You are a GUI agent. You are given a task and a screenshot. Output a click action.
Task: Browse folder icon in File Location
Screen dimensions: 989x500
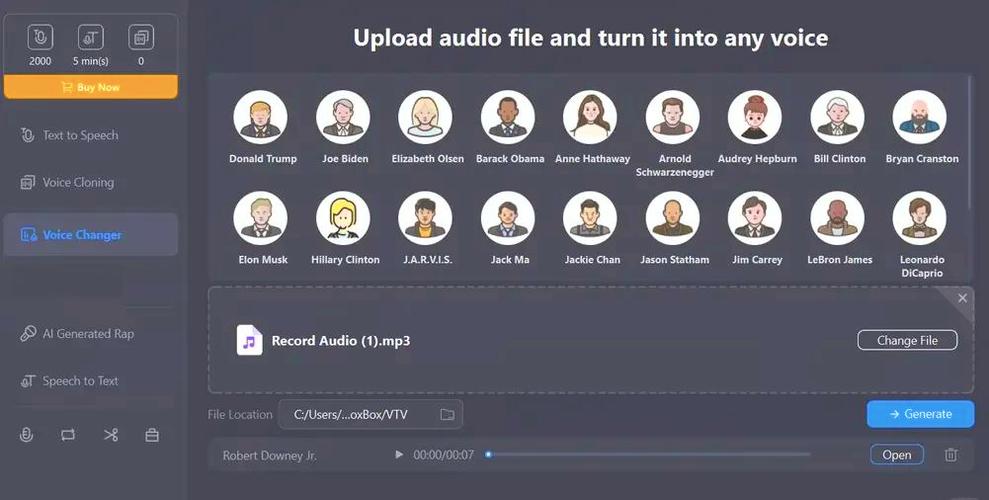click(x=447, y=414)
